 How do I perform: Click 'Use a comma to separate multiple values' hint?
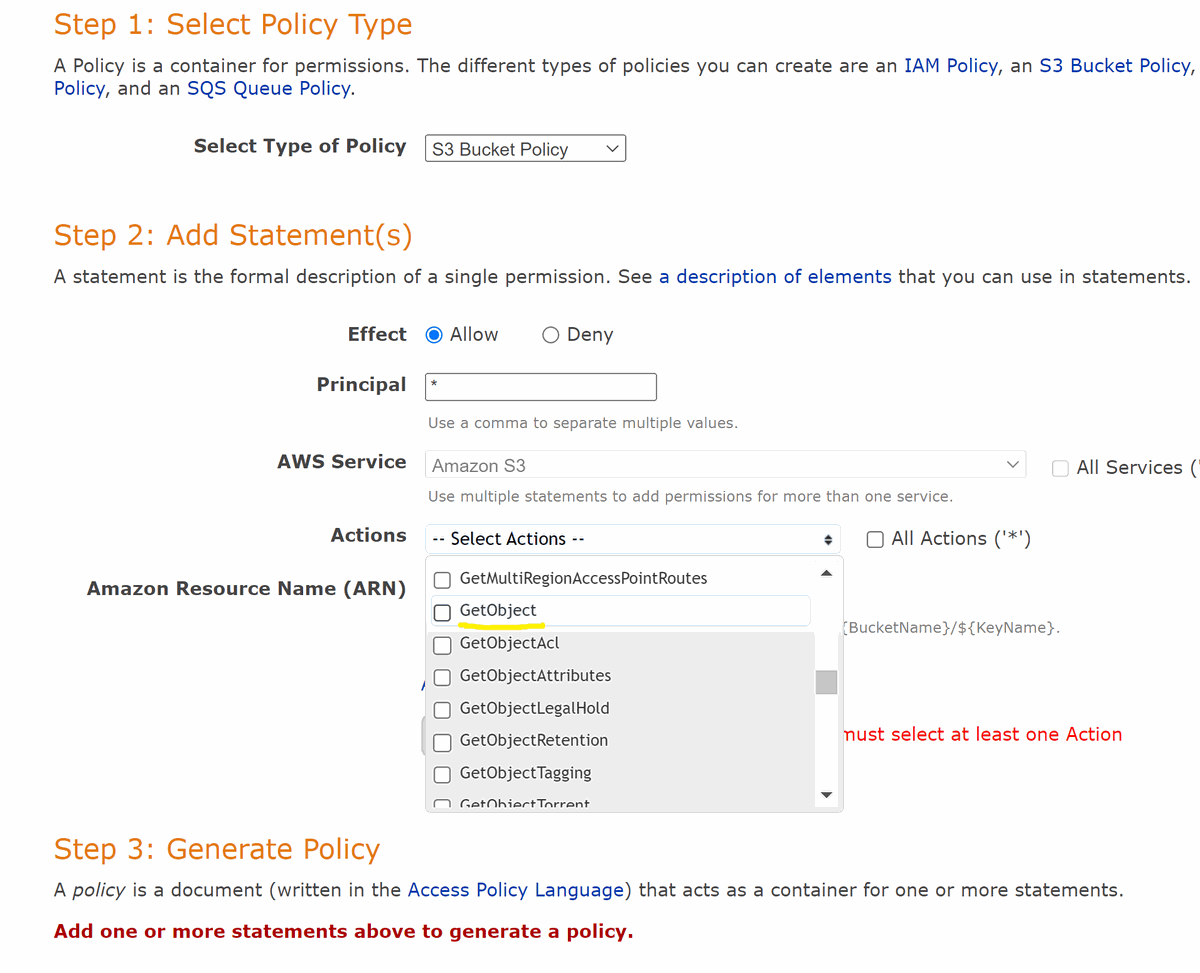coord(583,423)
